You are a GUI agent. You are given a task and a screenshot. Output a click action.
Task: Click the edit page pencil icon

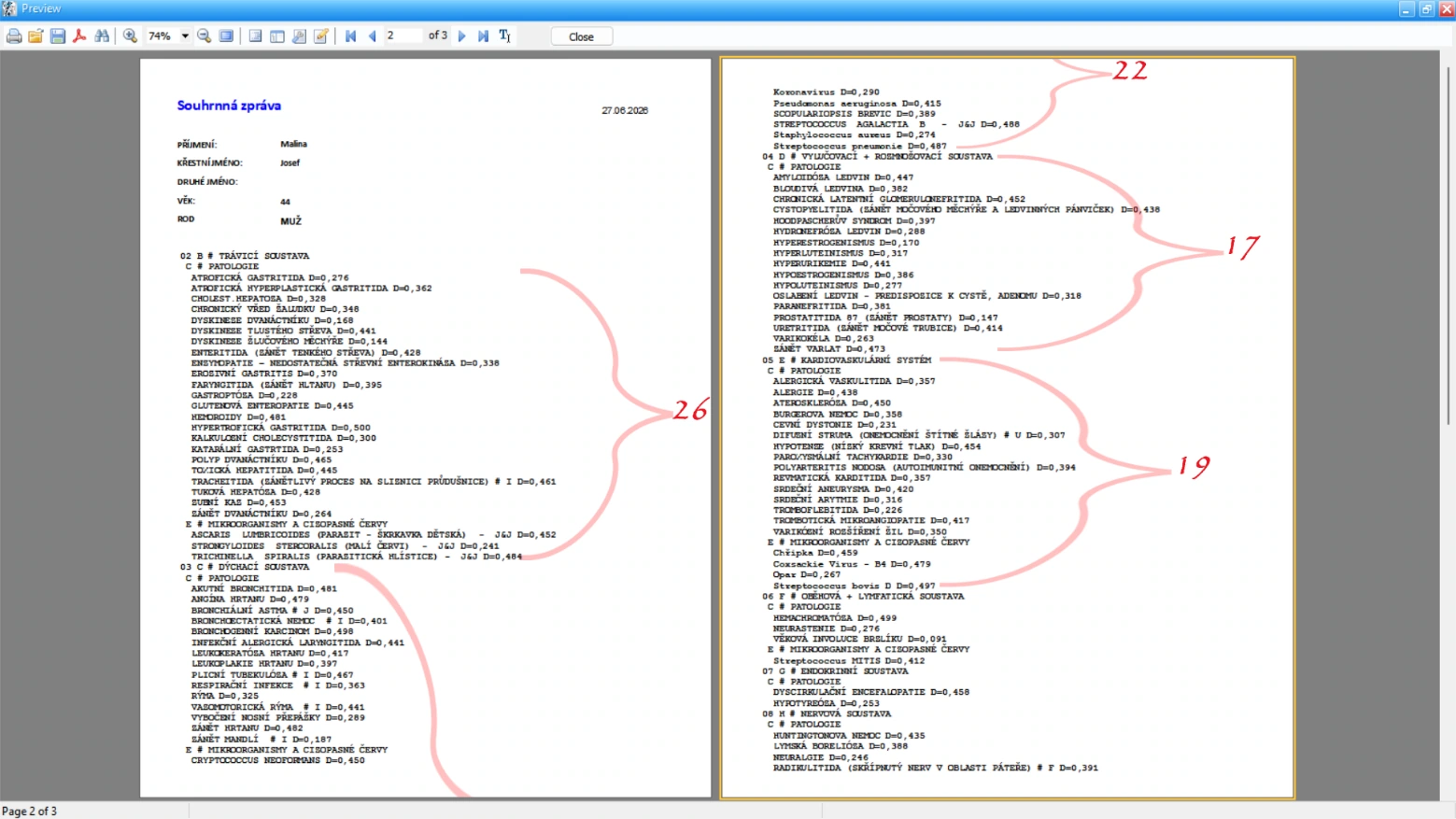(321, 36)
